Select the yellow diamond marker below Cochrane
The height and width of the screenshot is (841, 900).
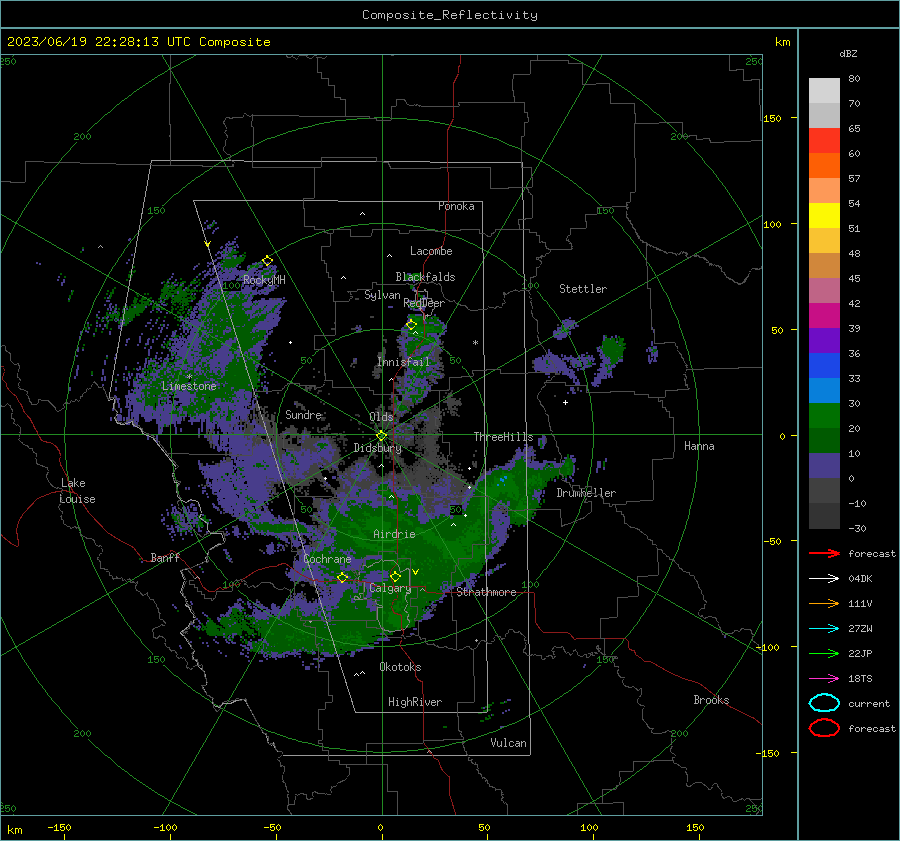click(x=342, y=578)
